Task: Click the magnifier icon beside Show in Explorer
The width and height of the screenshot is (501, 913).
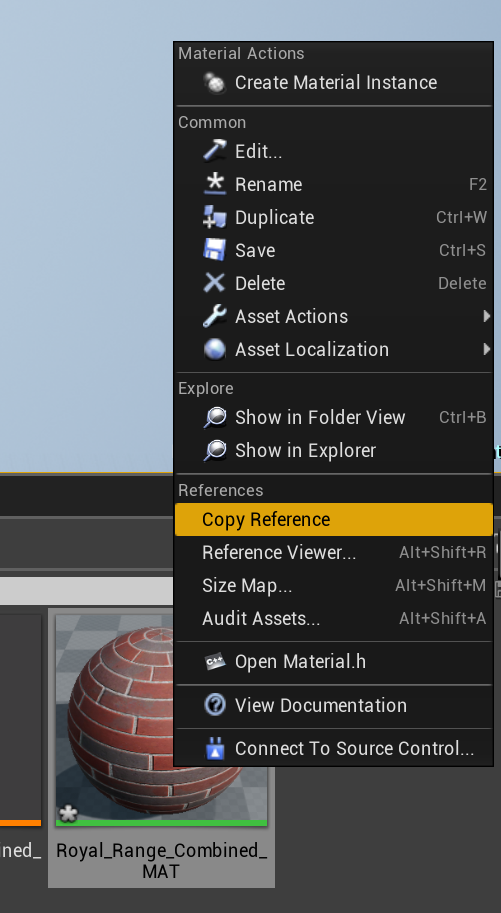Action: click(215, 451)
